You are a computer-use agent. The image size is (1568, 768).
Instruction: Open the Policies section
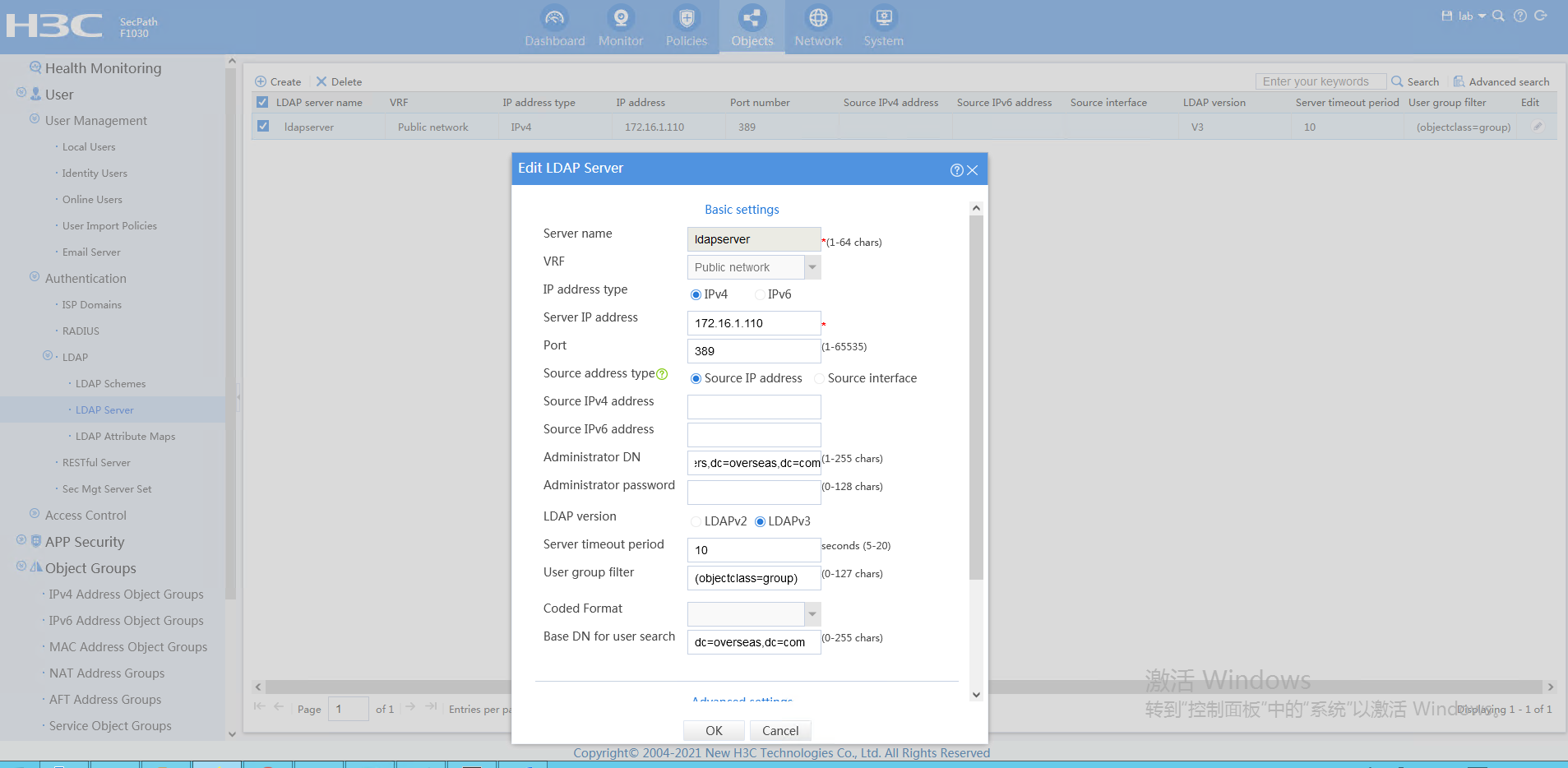(687, 27)
